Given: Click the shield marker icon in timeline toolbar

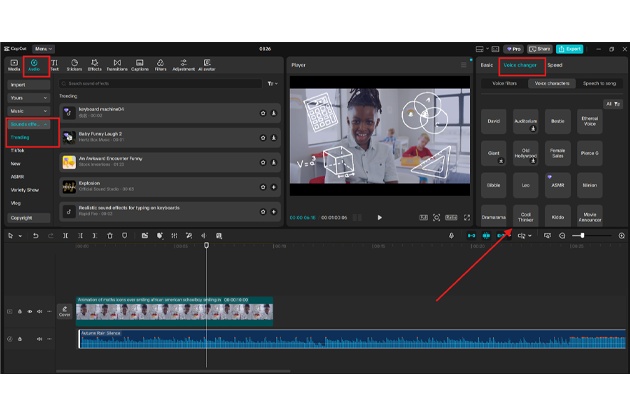Looking at the screenshot, I should coord(125,236).
